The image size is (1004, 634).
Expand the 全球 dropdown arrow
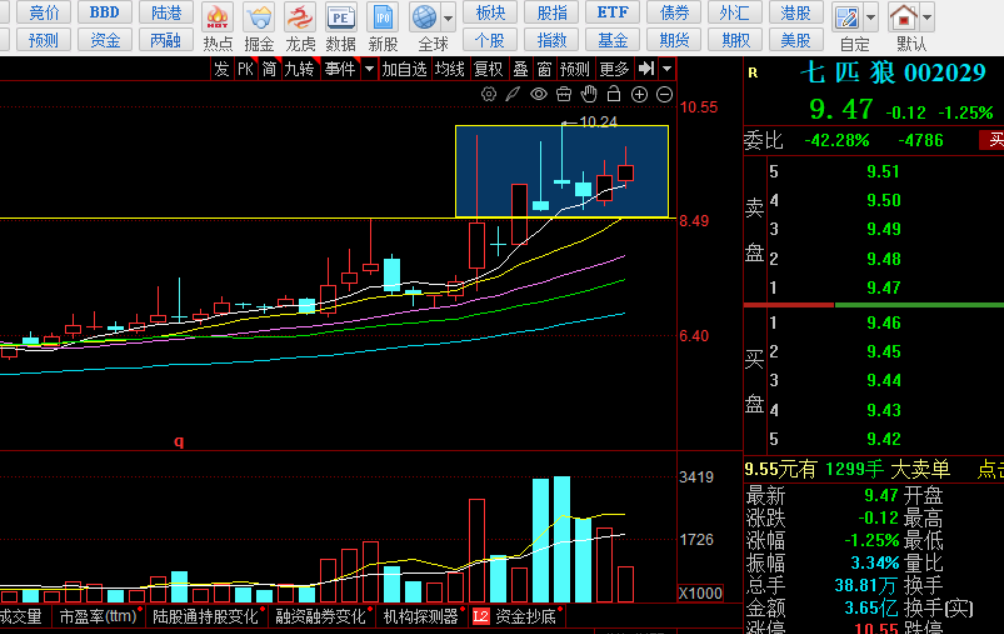pyautogui.click(x=449, y=18)
